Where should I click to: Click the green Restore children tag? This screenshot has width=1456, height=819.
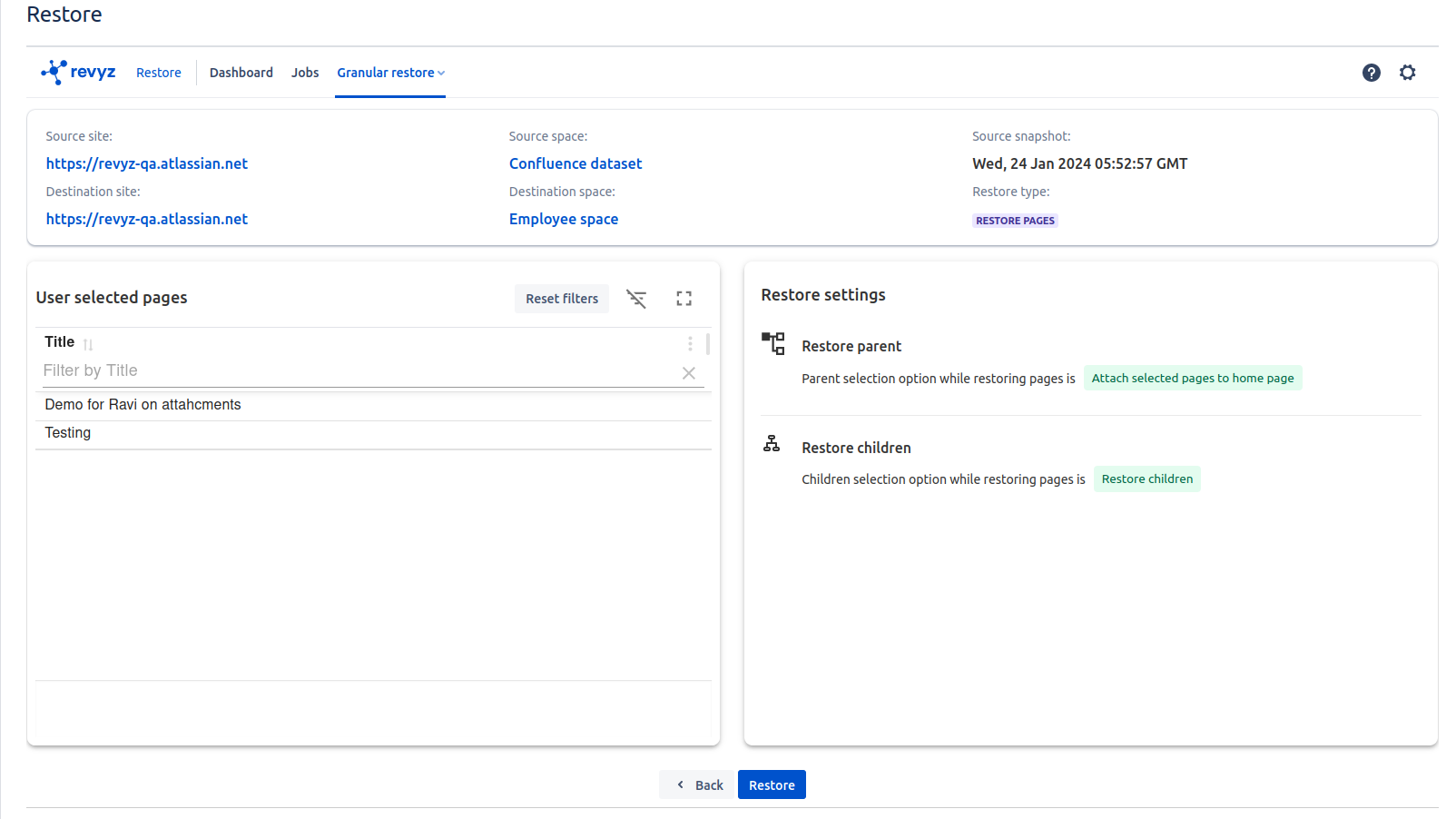(x=1147, y=479)
